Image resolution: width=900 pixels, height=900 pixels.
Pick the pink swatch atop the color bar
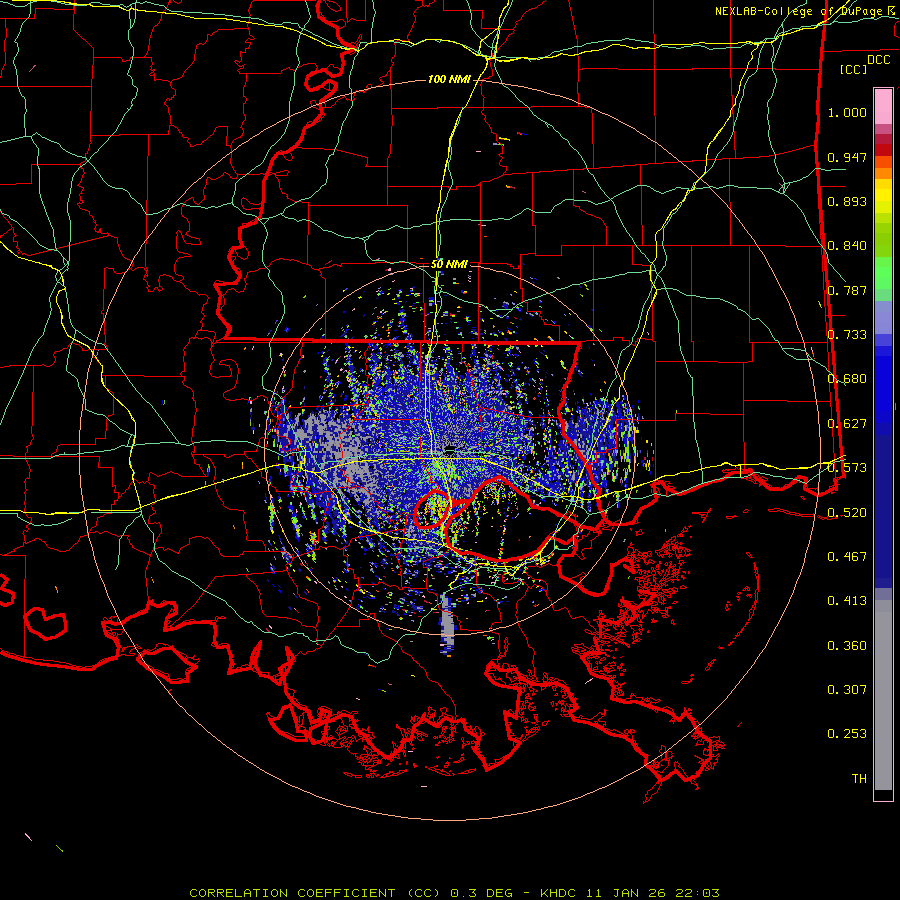pyautogui.click(x=883, y=107)
